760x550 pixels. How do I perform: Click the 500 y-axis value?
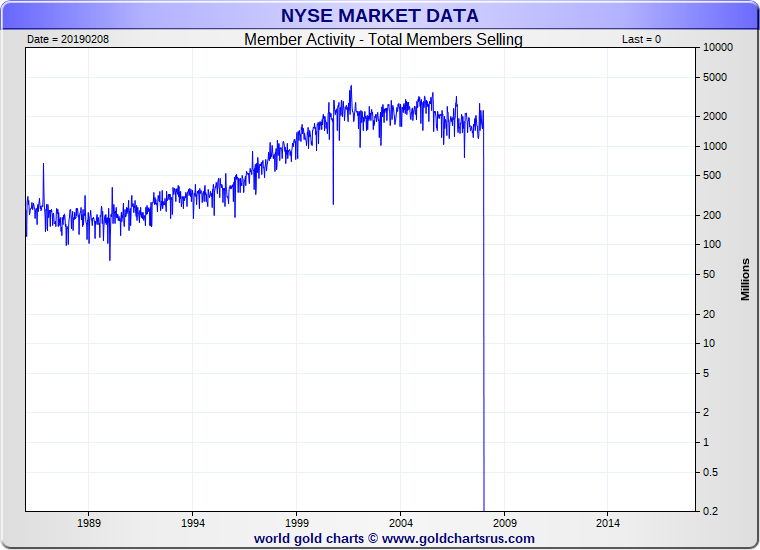[712, 175]
